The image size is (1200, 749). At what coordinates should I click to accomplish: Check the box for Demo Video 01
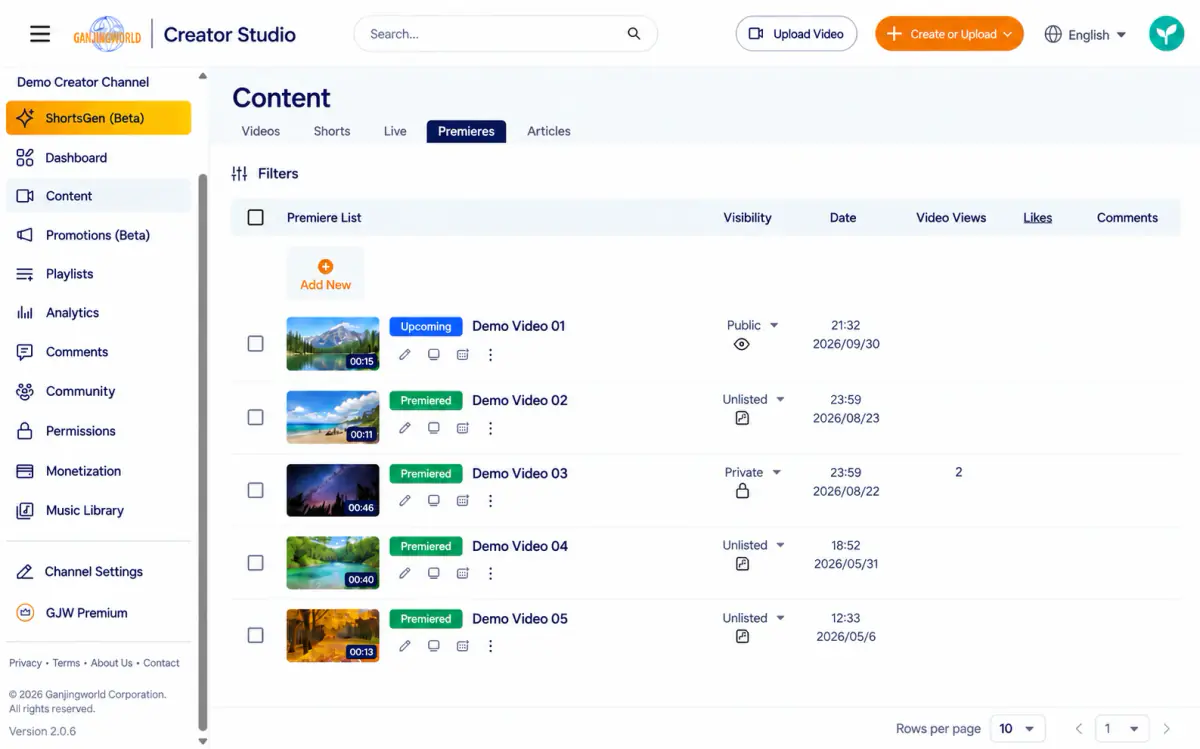(x=256, y=344)
